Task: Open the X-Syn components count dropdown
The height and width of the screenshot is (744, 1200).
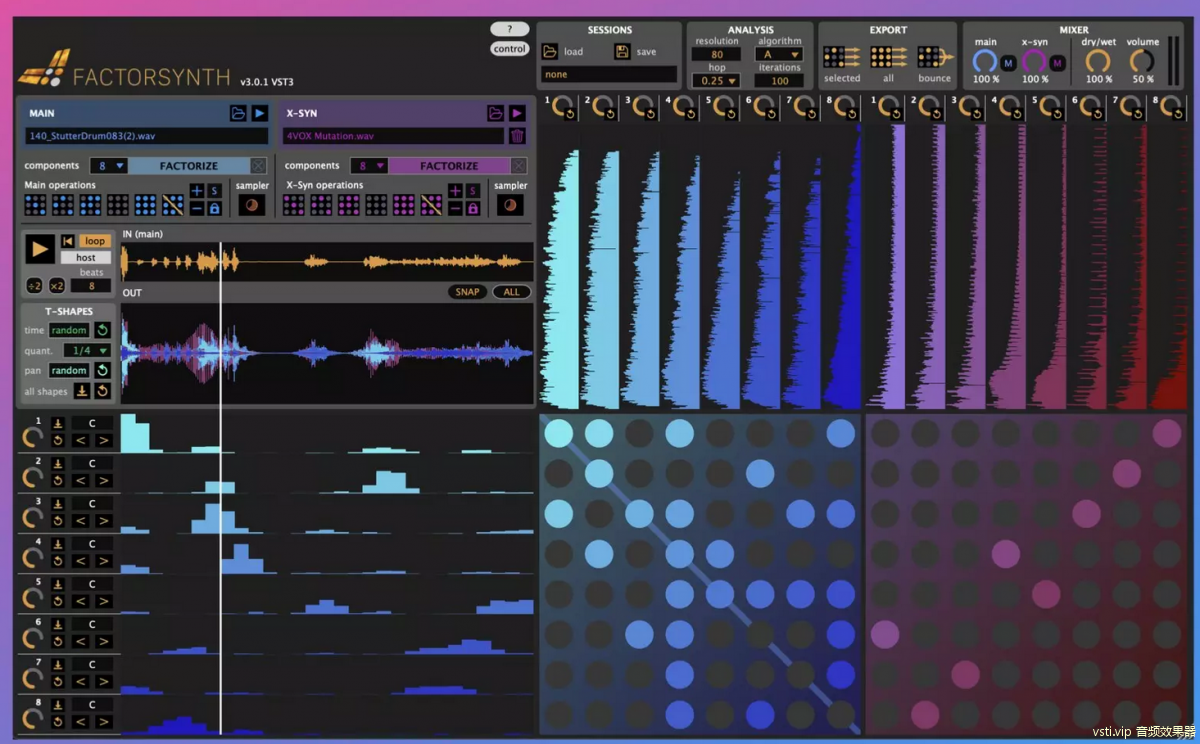Action: [x=368, y=166]
